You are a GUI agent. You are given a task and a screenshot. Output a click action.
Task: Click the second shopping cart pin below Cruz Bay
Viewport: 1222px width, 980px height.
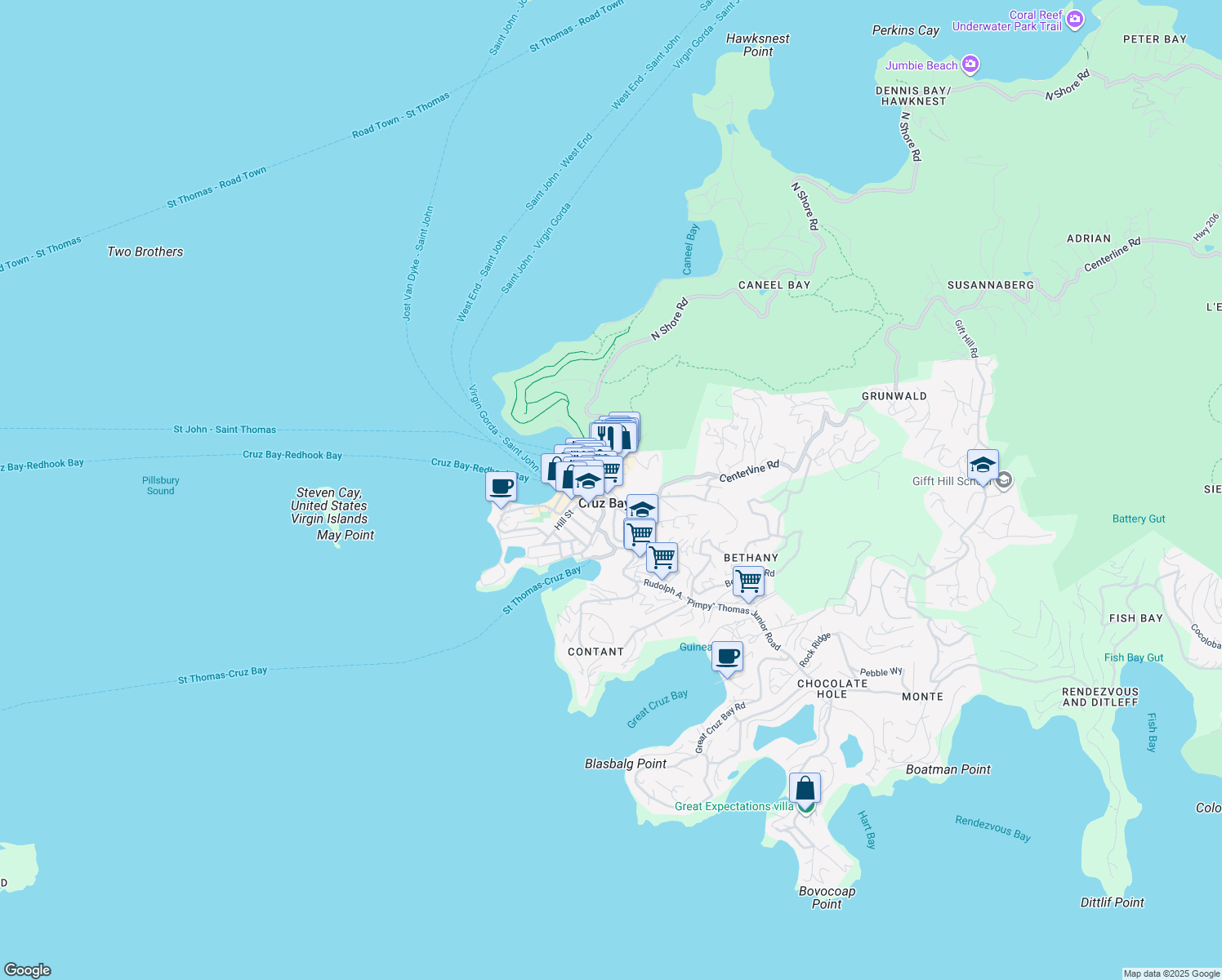pyautogui.click(x=640, y=533)
